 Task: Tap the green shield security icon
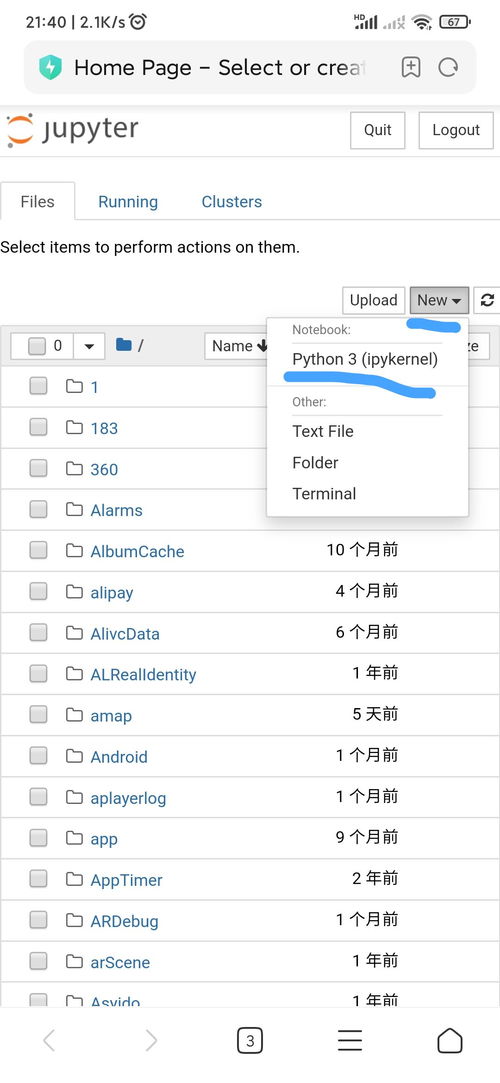[x=50, y=67]
